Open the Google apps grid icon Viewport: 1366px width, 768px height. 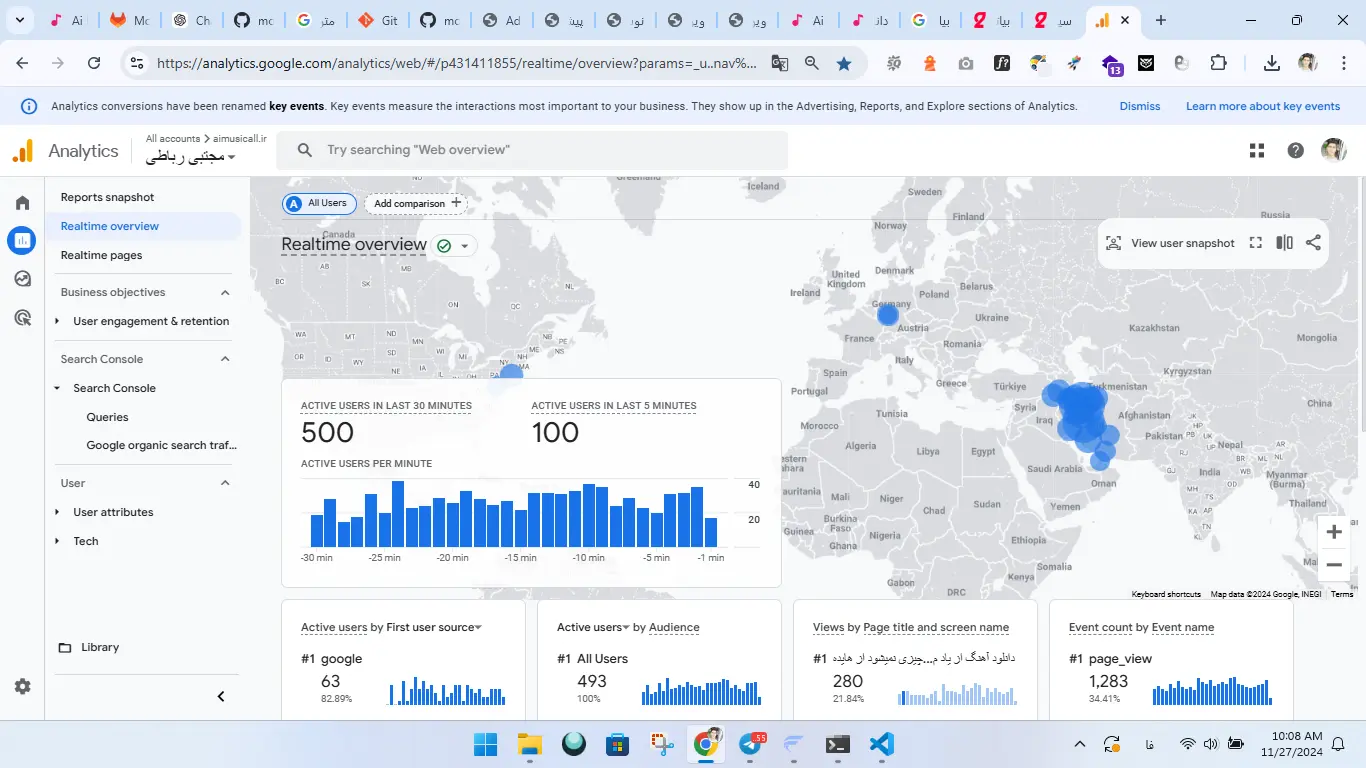[x=1257, y=151]
